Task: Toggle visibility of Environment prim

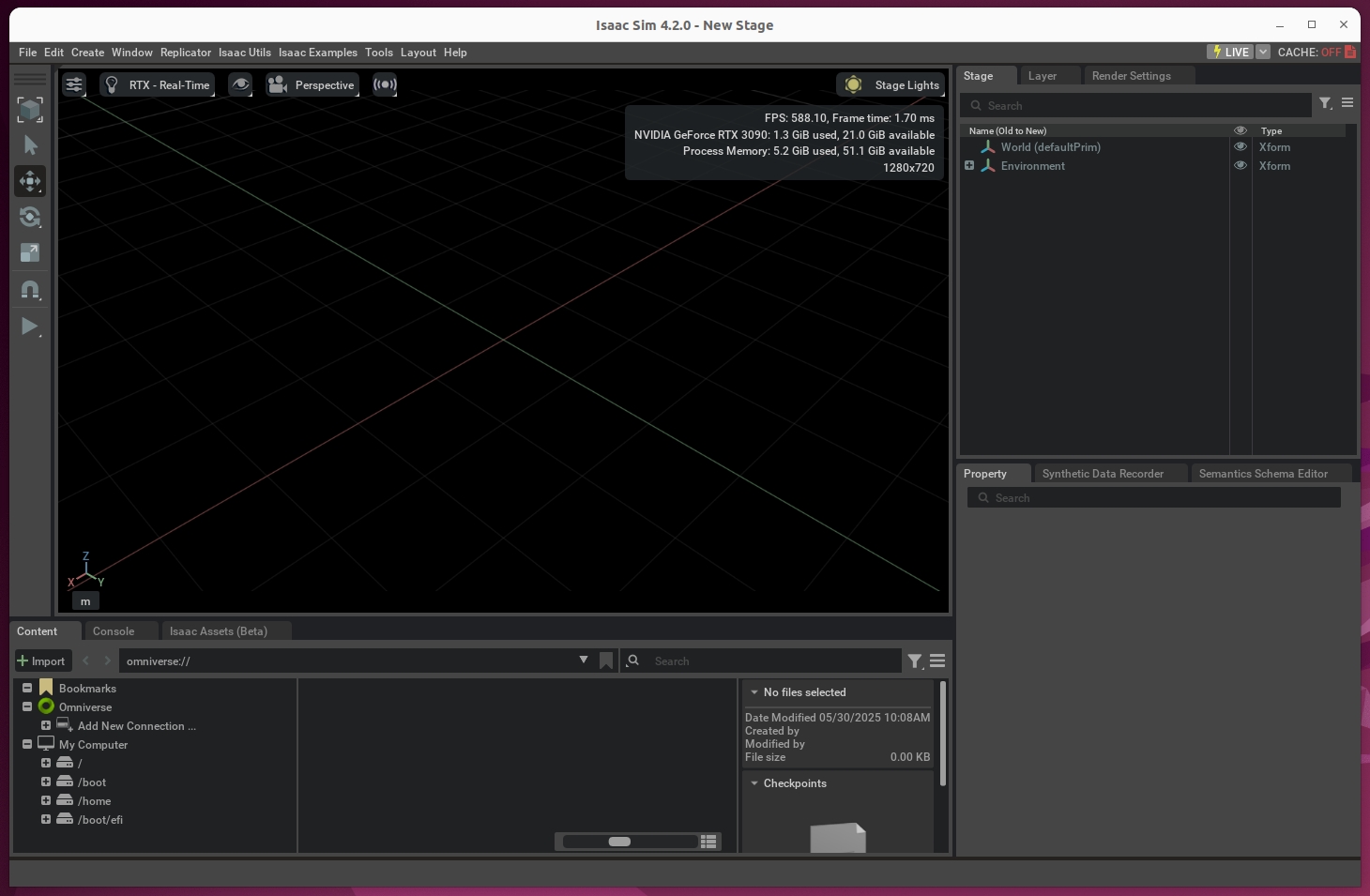Action: 1241,166
